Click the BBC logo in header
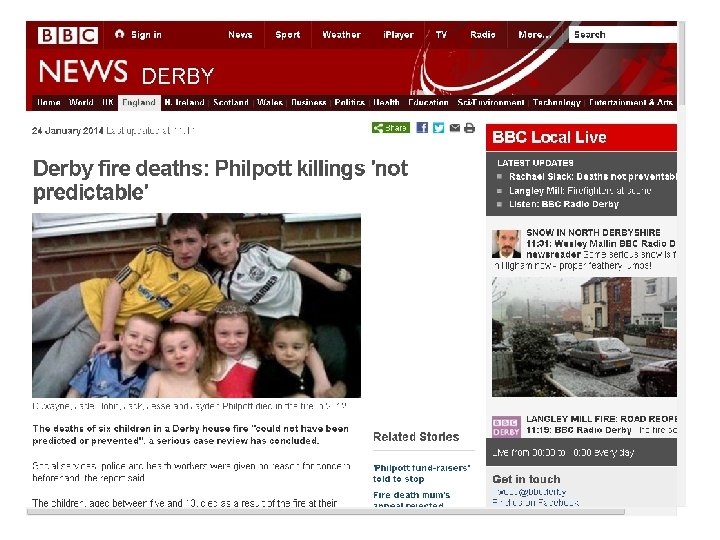Image resolution: width=720 pixels, height=540 pixels. [x=68, y=35]
